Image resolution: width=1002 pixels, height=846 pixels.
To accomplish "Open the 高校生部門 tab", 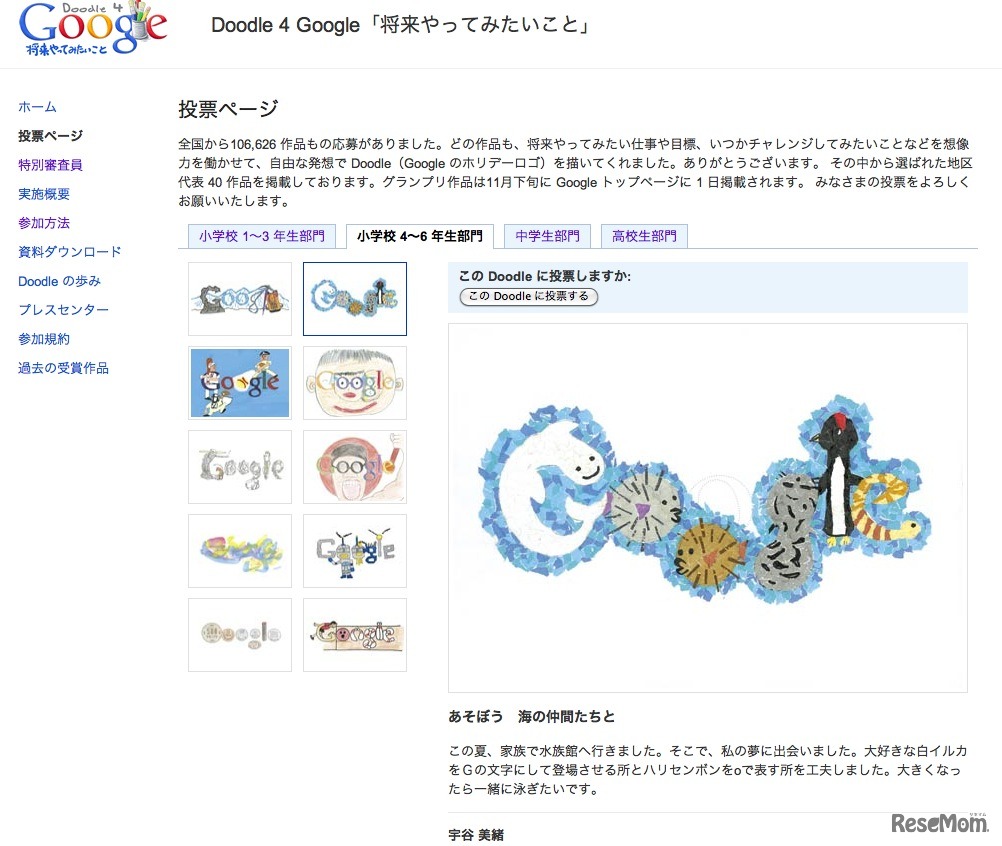I will coord(644,236).
